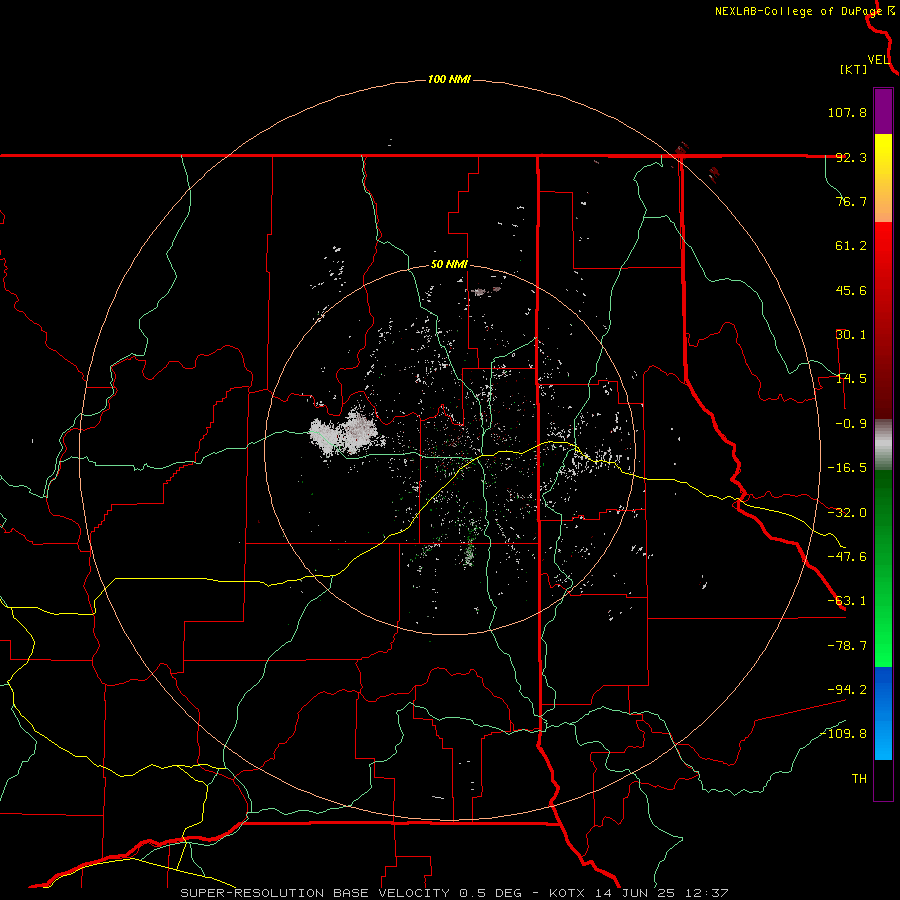Screen dimensions: 900x900
Task: Click the 76.7 velocity scale value
Action: pyautogui.click(x=851, y=201)
